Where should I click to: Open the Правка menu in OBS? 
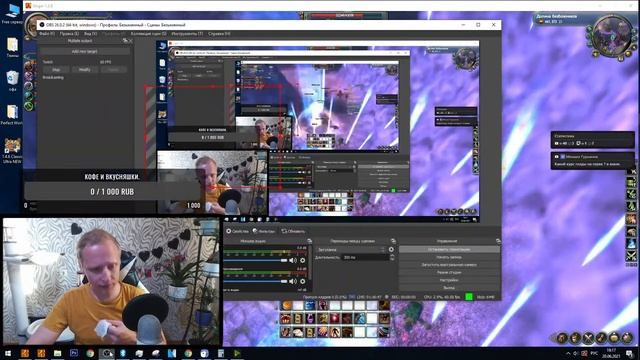69,34
